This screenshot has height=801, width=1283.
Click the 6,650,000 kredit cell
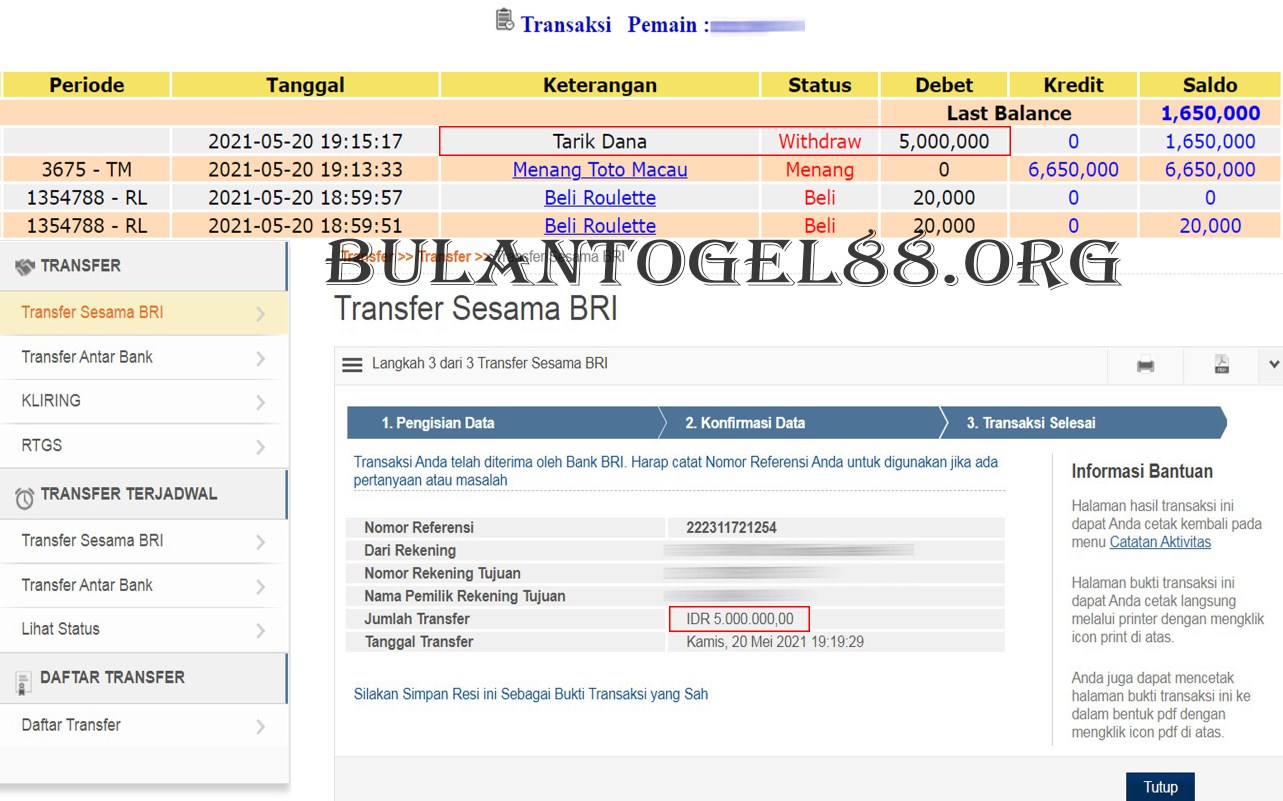pyautogui.click(x=1073, y=170)
